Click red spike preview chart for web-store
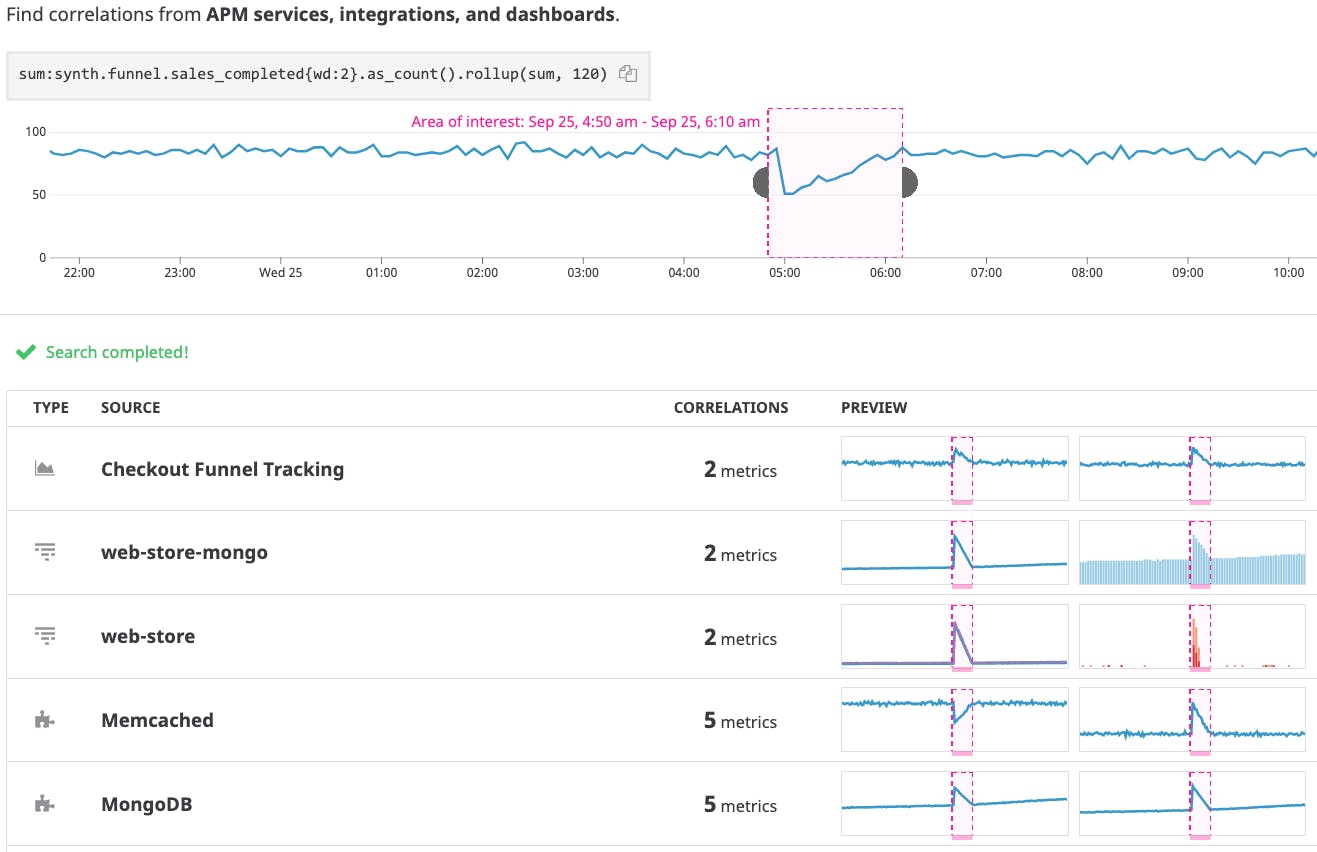This screenshot has width=1317, height=852. pos(1192,637)
